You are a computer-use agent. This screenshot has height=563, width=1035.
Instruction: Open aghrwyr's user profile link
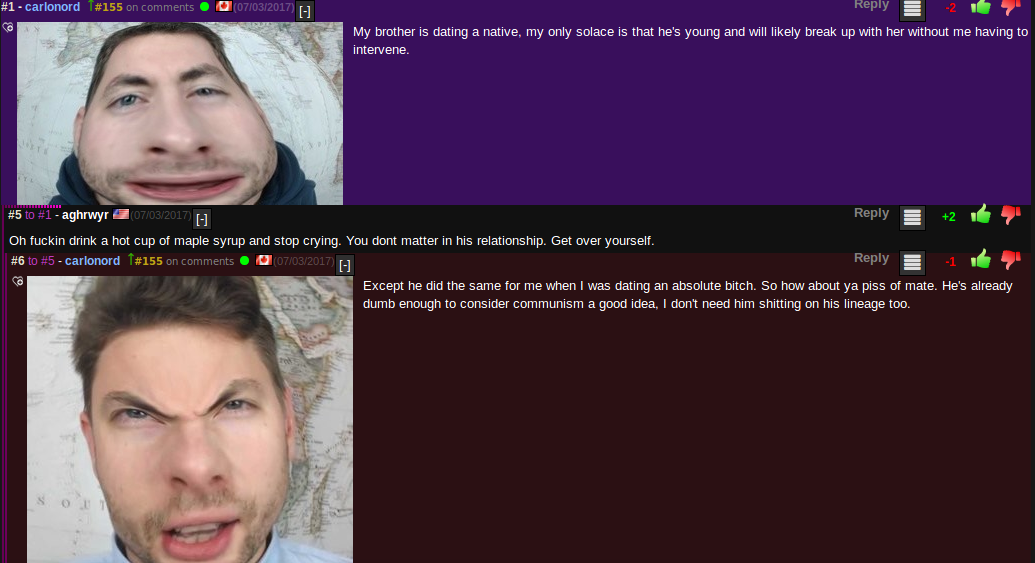(x=85, y=215)
